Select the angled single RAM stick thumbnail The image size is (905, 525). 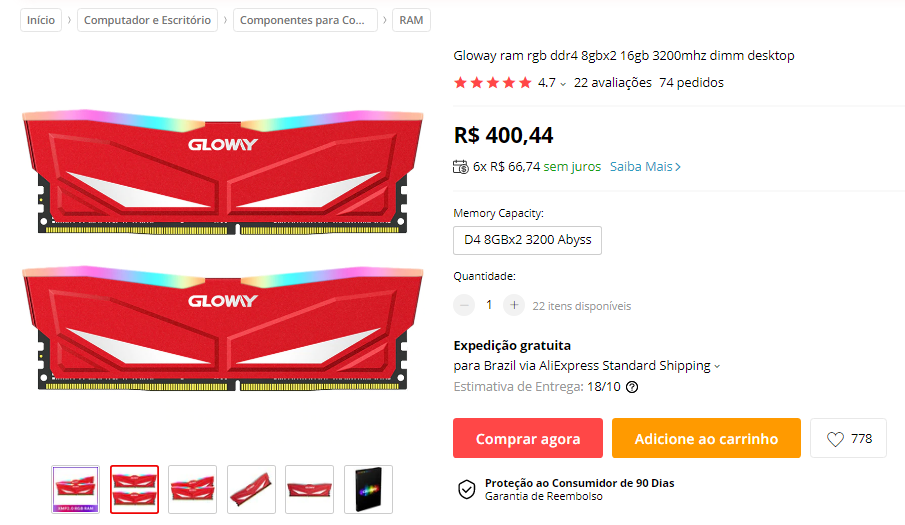click(x=251, y=489)
